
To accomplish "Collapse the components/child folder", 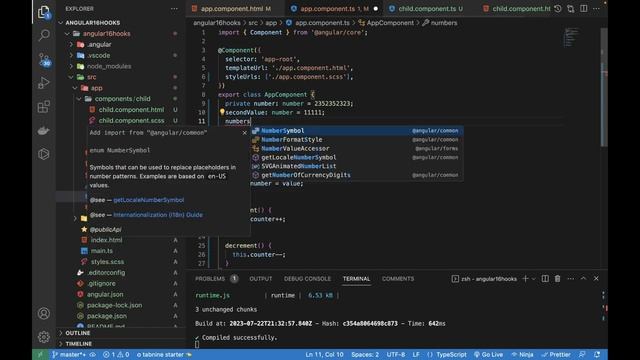I will pos(122,99).
